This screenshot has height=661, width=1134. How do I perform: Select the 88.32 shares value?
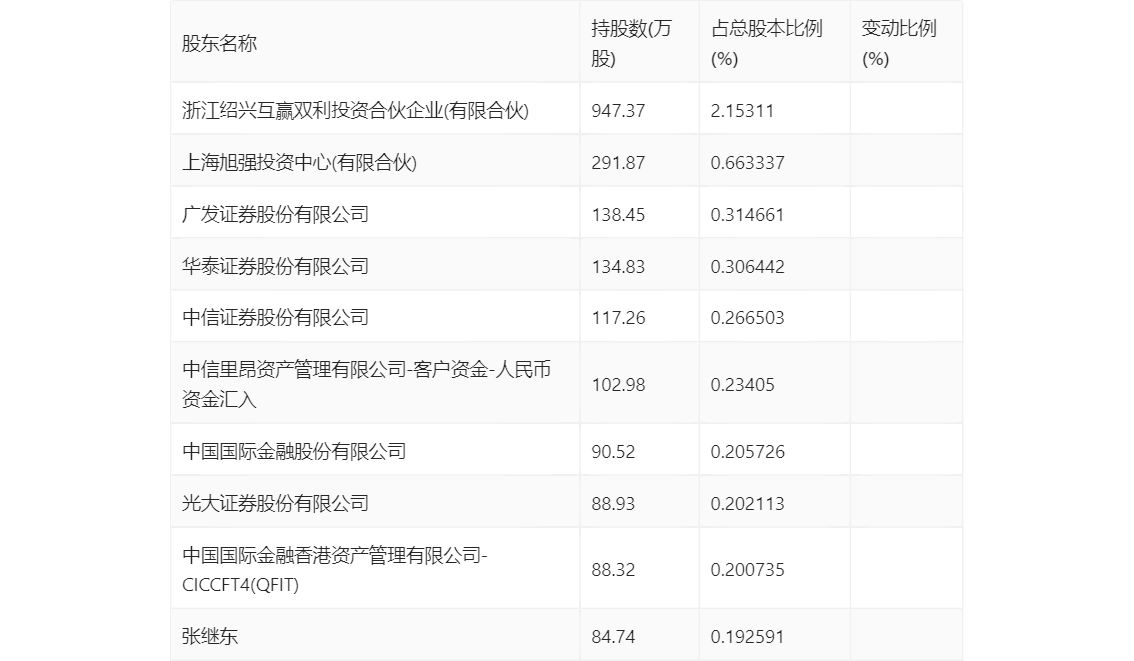pos(613,570)
